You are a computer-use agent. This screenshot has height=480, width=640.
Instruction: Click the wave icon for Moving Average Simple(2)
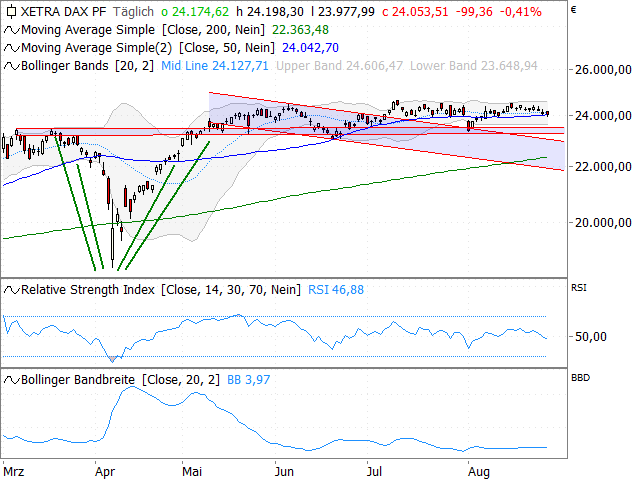(x=11, y=48)
